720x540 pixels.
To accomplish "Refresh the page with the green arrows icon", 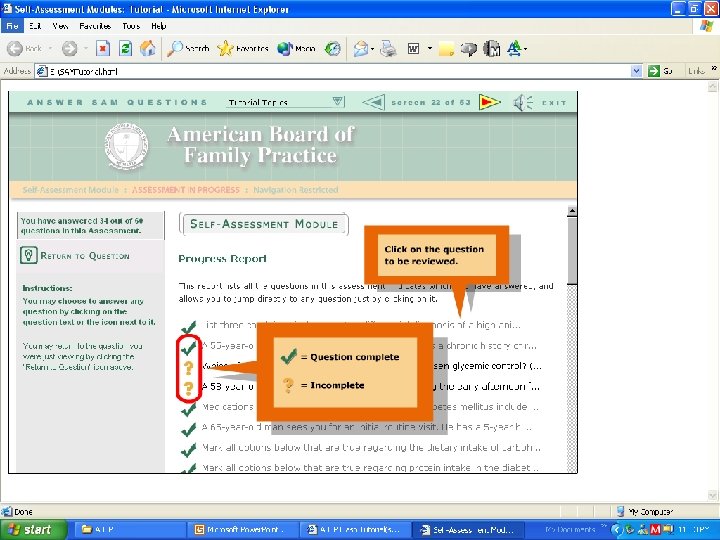I will click(125, 48).
